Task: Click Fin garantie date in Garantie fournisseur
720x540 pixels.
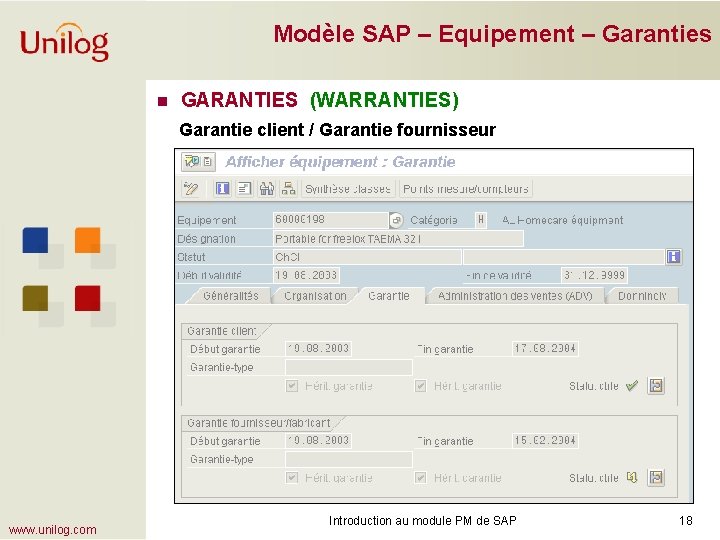Action: click(x=545, y=440)
